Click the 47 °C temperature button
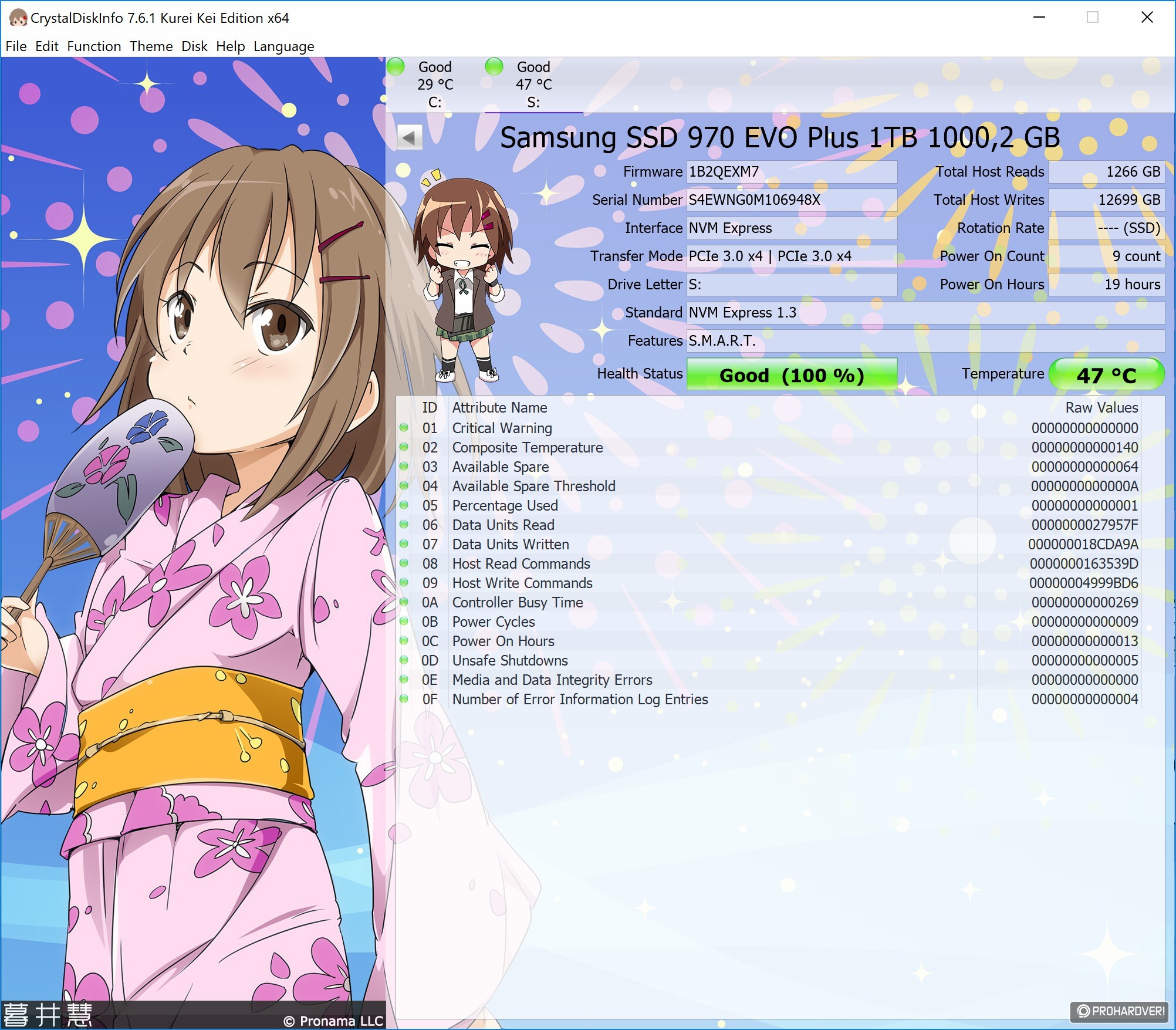1176x1030 pixels. pyautogui.click(x=1106, y=374)
